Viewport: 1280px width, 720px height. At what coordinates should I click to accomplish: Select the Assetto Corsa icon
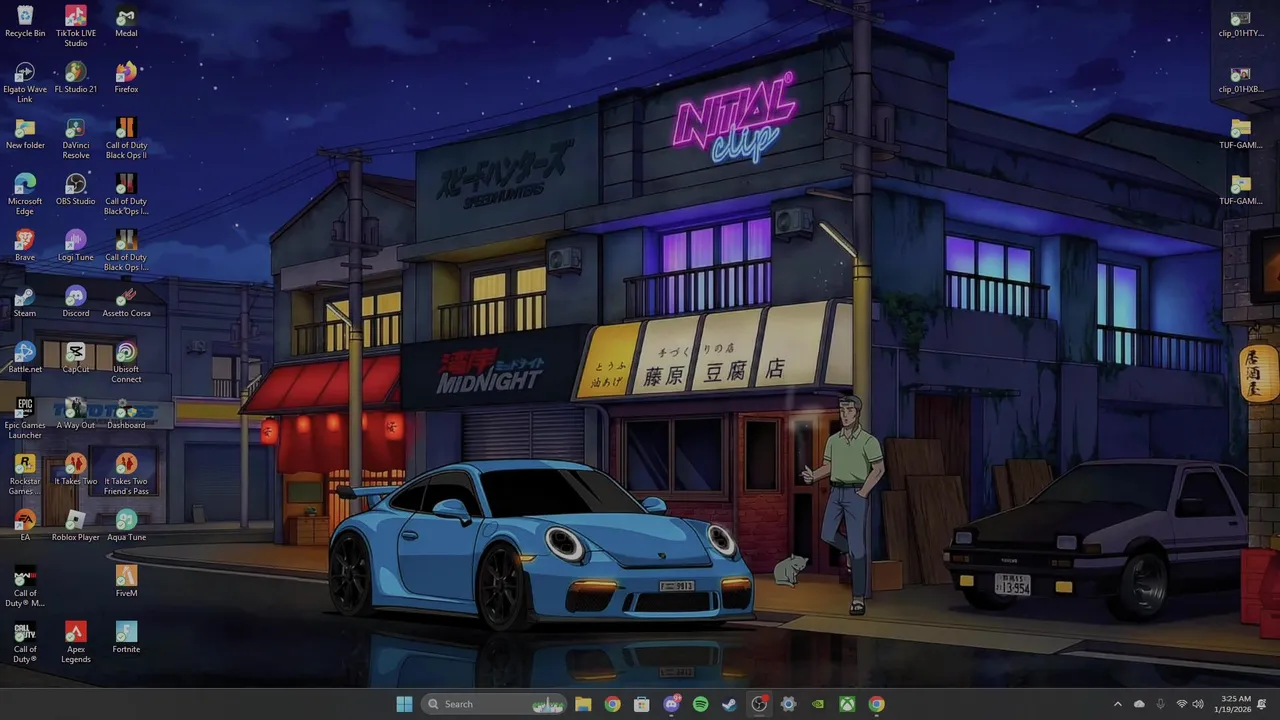pyautogui.click(x=126, y=302)
